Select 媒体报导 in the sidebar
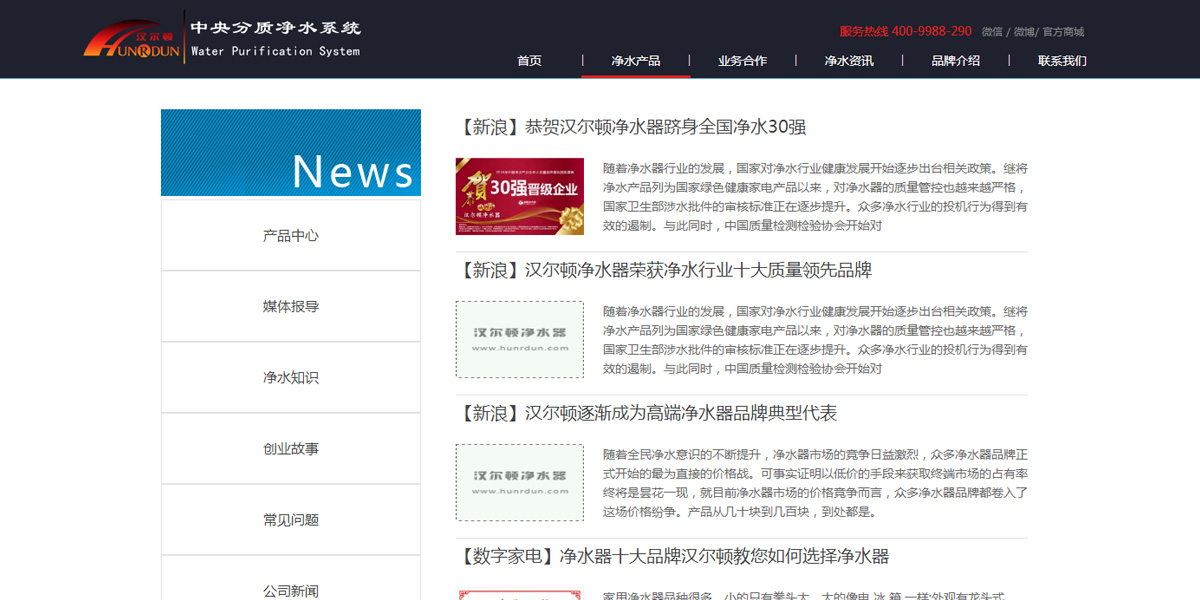This screenshot has height=600, width=1200. click(291, 307)
